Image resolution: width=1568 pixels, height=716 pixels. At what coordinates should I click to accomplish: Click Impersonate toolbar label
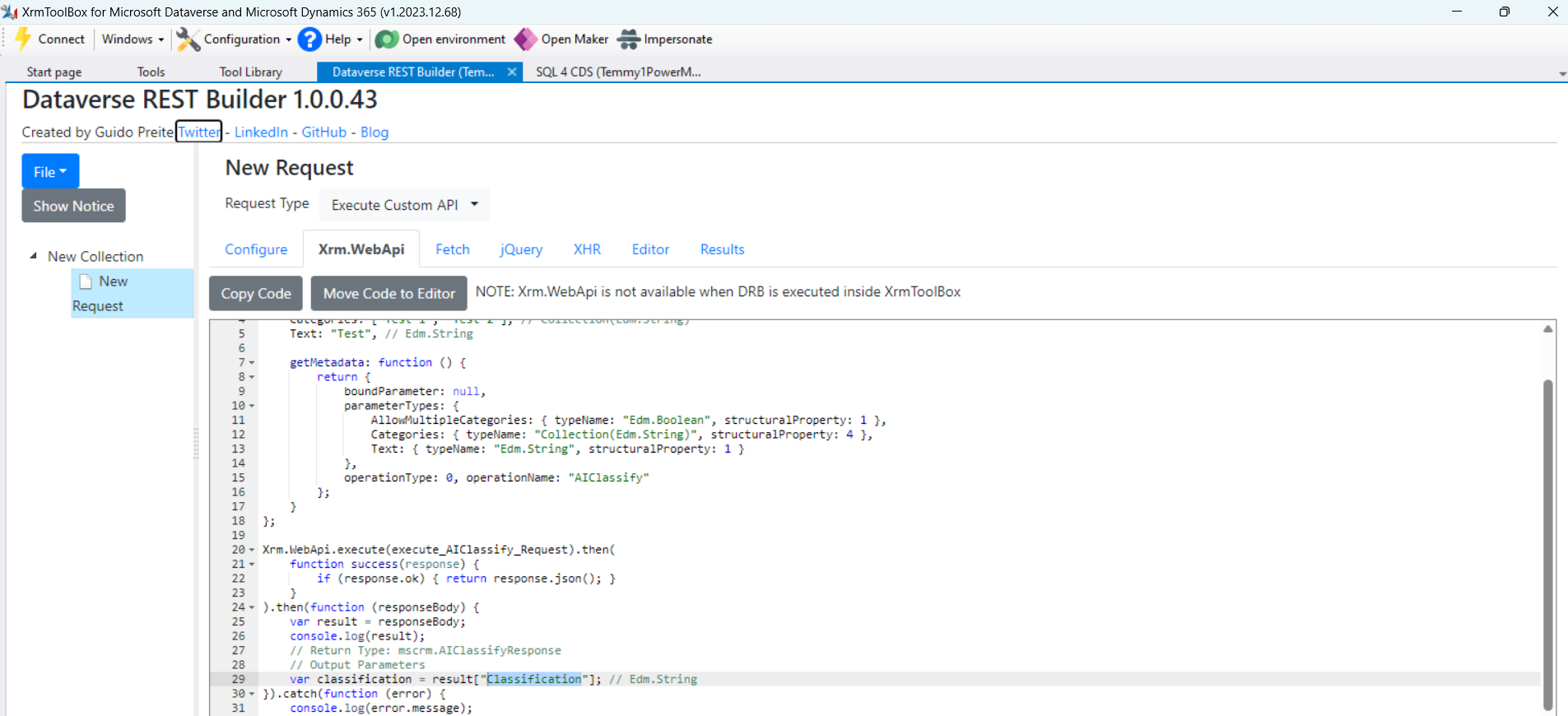tap(678, 40)
